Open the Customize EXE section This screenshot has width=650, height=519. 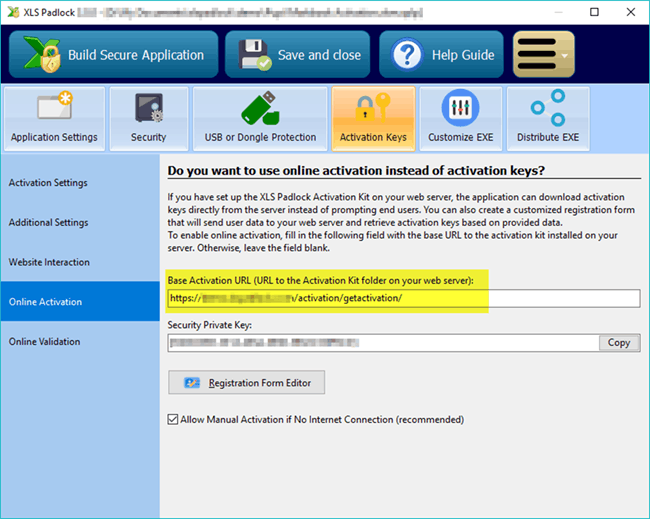(x=461, y=119)
